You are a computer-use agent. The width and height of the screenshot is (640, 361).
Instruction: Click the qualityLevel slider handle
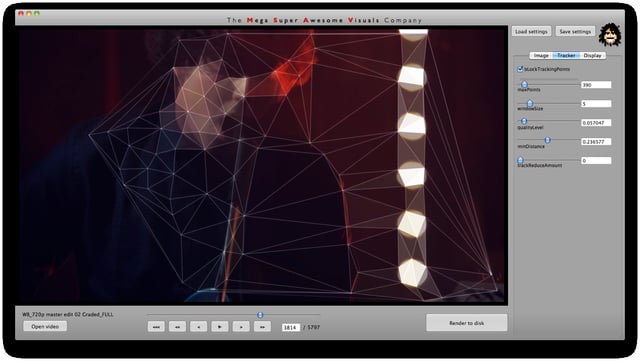click(x=524, y=121)
